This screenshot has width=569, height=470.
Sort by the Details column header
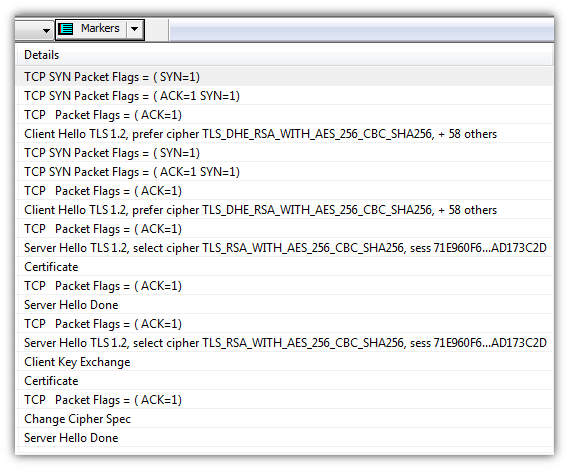[284, 55]
